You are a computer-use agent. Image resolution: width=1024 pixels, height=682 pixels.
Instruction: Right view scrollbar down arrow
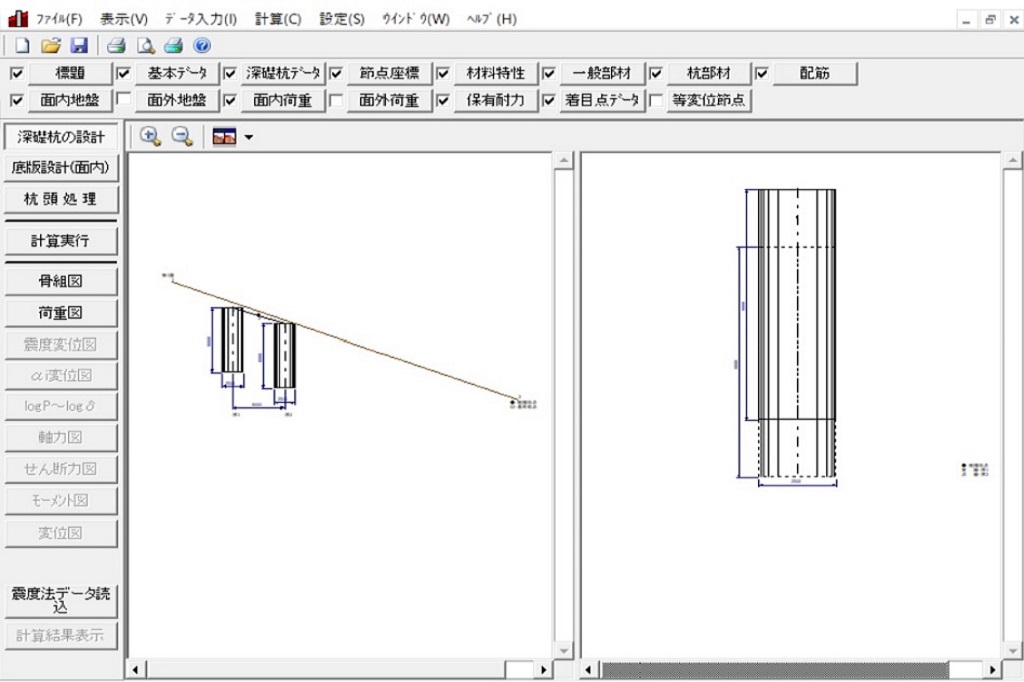1012,651
